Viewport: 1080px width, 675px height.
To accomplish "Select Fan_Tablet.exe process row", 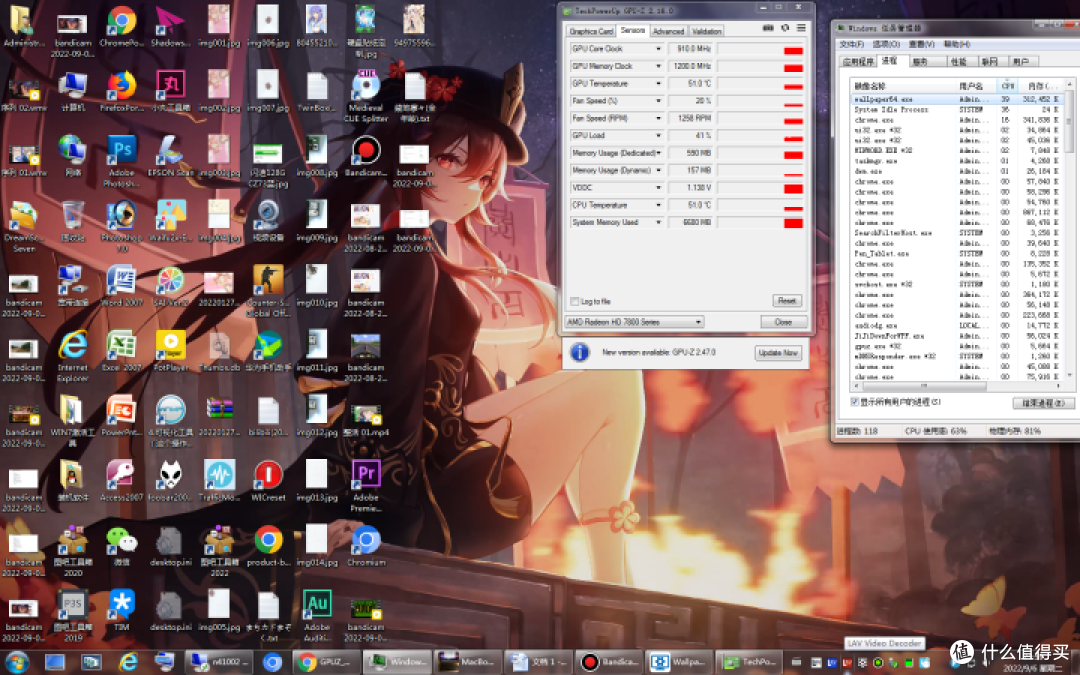I will click(x=957, y=253).
